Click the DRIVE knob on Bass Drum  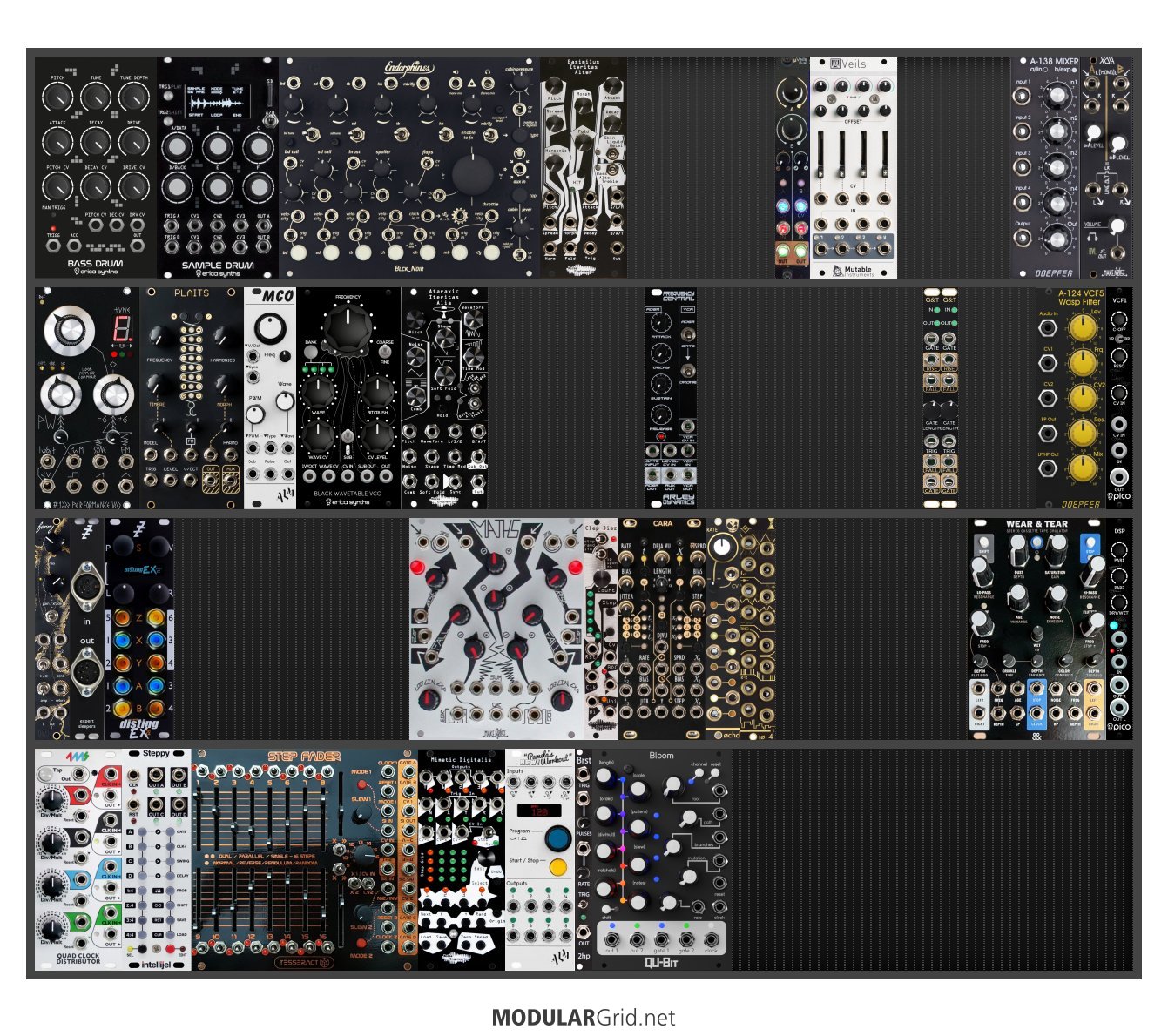[133, 141]
